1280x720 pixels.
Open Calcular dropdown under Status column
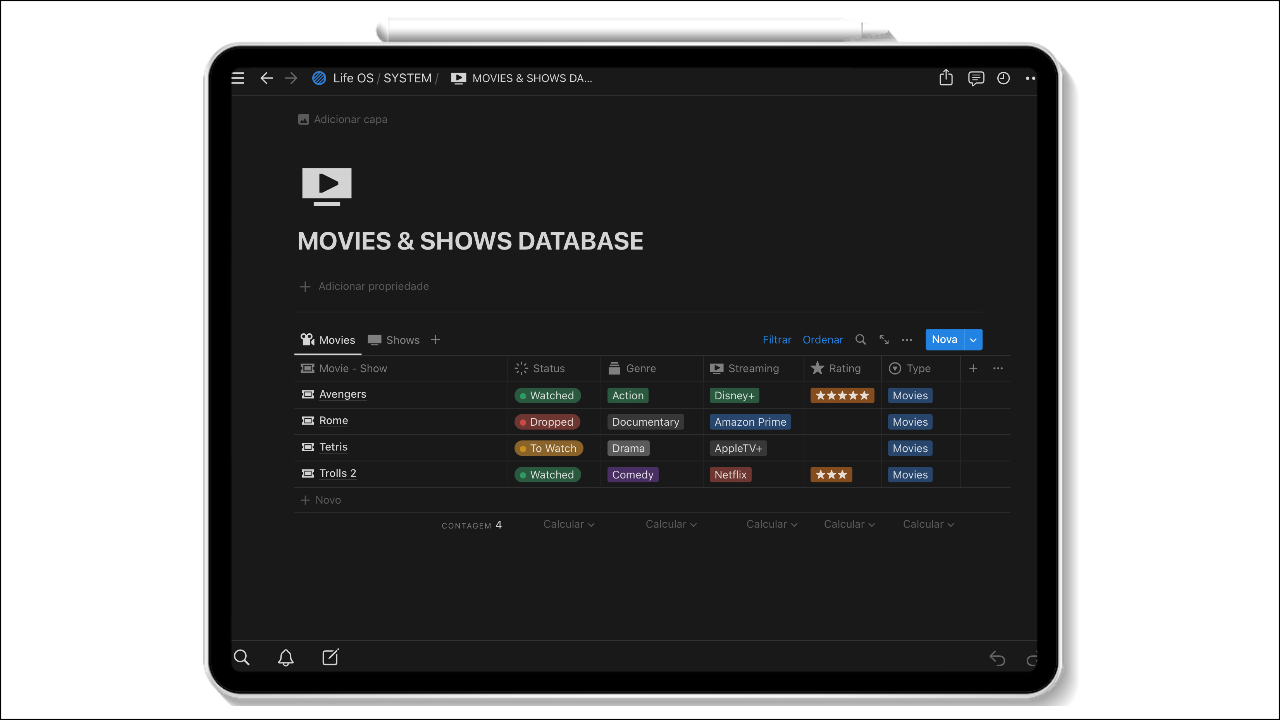[x=569, y=524]
